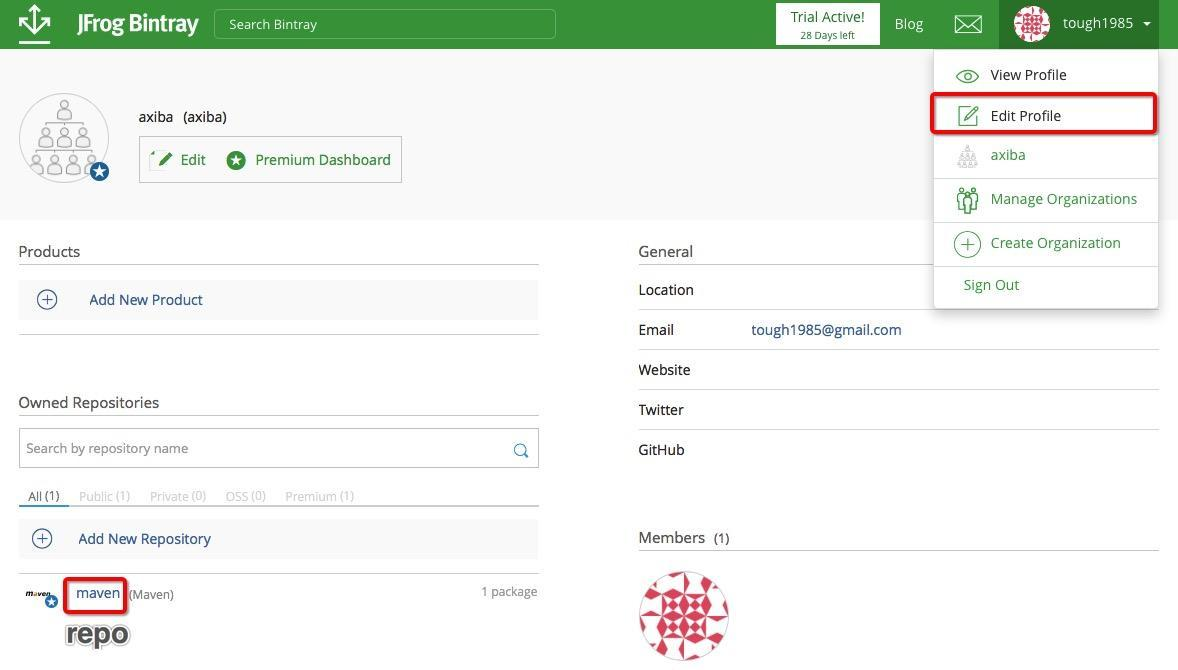The width and height of the screenshot is (1178, 670).
Task: Click the '(Maven)' repository type label
Action: click(x=151, y=595)
